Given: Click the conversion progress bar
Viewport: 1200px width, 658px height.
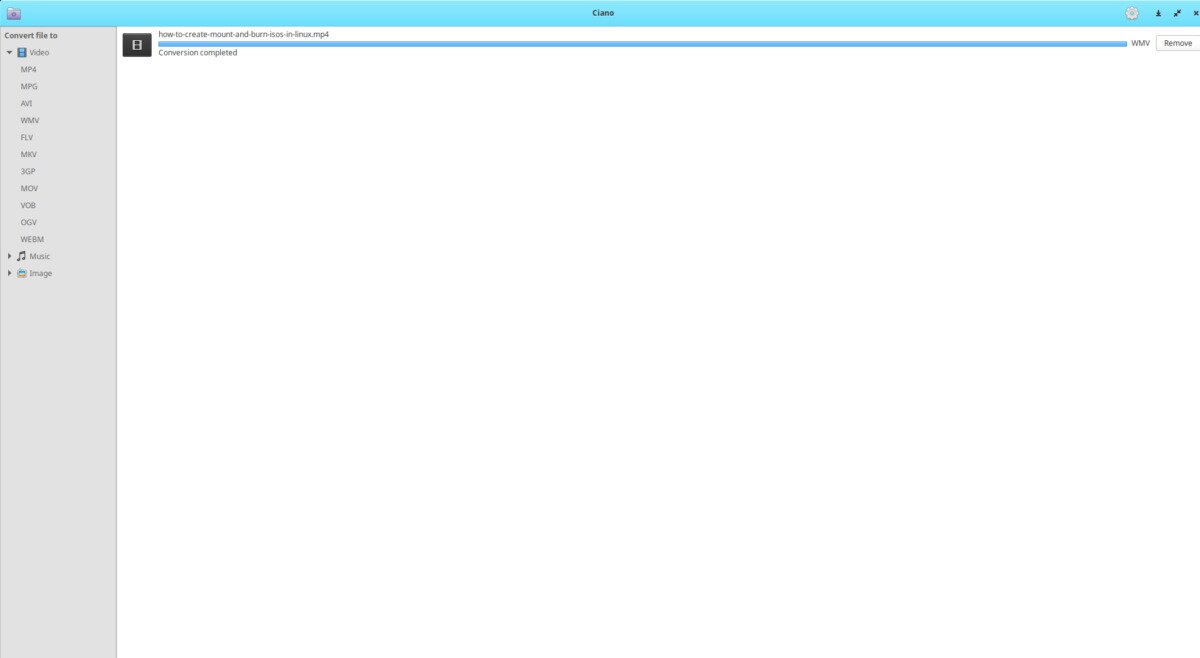Looking at the screenshot, I should click(x=642, y=43).
